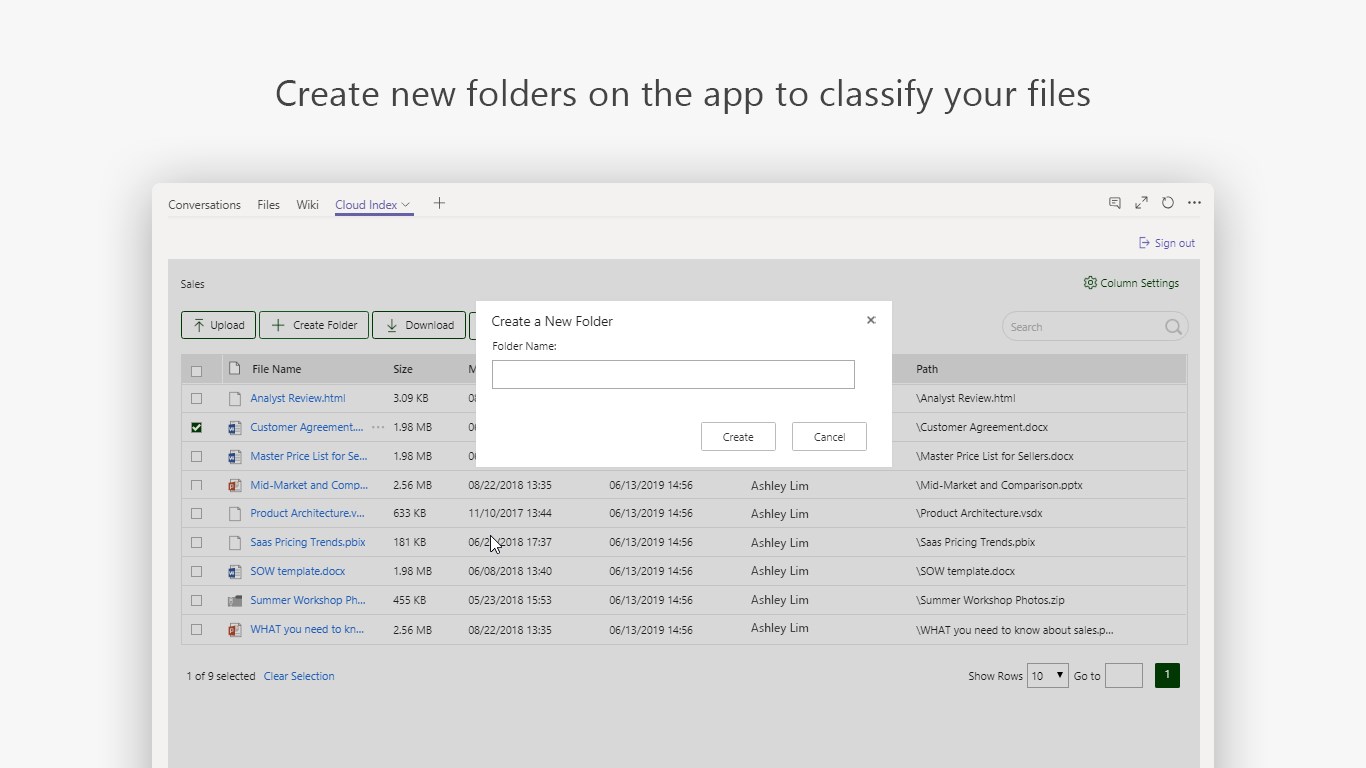This screenshot has height=768, width=1366.
Task: Click the reload tab icon
Action: click(1167, 203)
